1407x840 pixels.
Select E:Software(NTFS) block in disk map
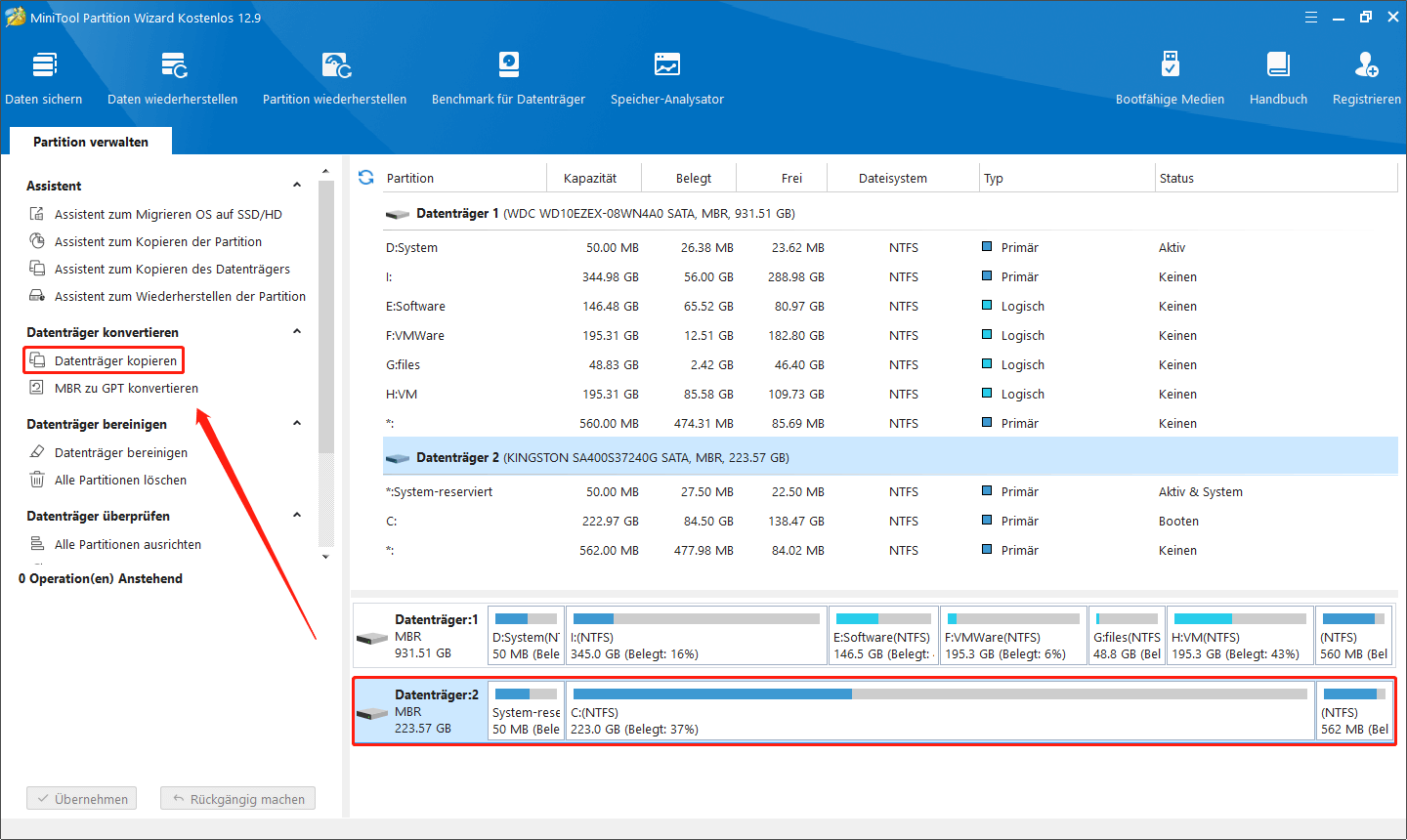pos(883,636)
